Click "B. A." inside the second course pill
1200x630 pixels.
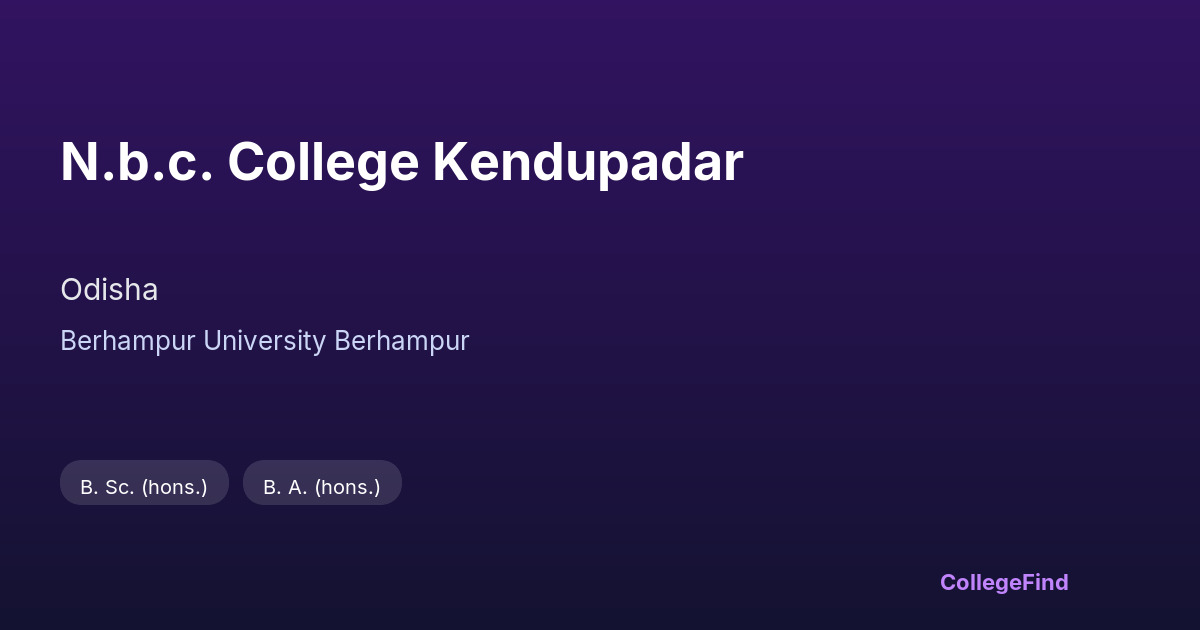coord(286,487)
